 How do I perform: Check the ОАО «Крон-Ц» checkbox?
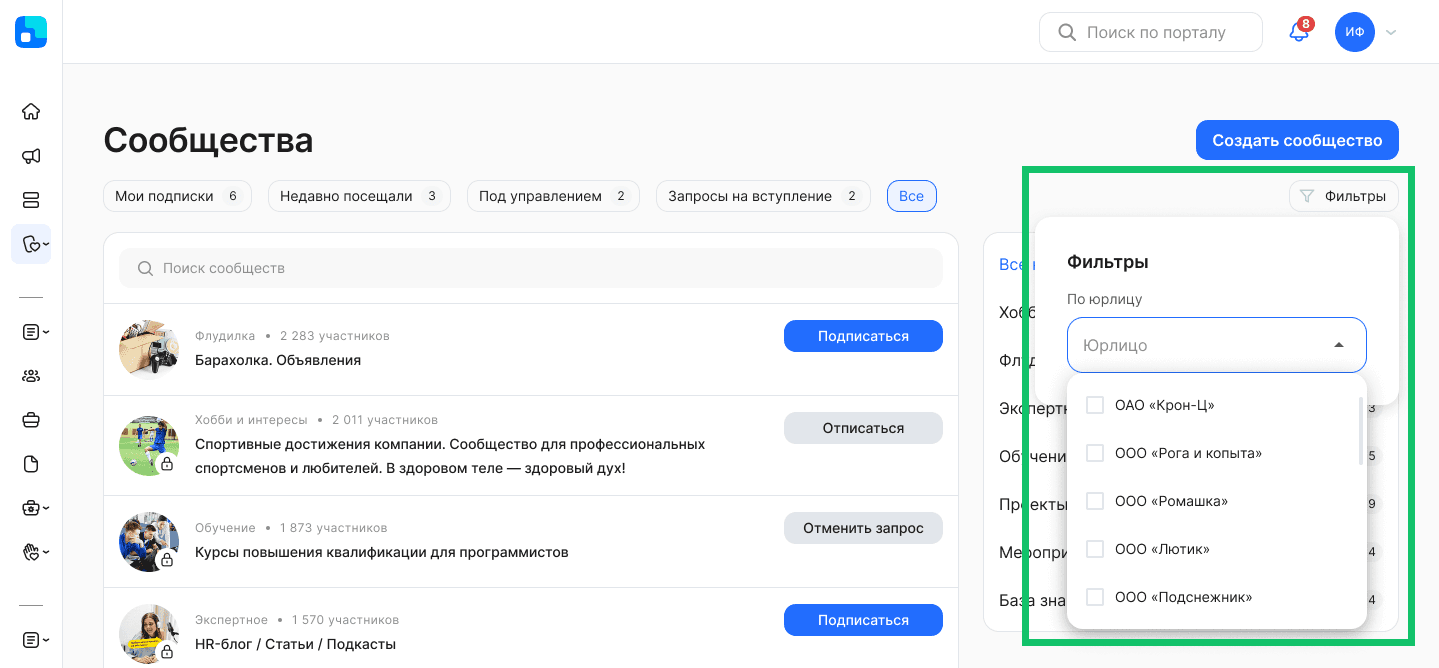tap(1094, 404)
